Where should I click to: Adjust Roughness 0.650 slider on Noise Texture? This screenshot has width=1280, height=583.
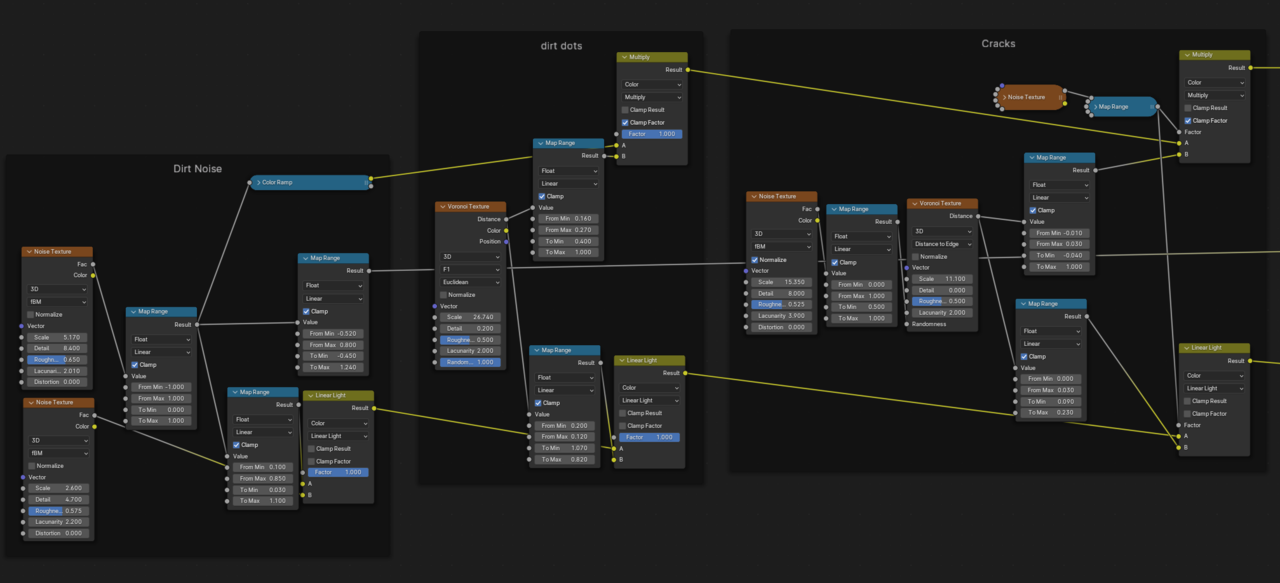pyautogui.click(x=57, y=359)
